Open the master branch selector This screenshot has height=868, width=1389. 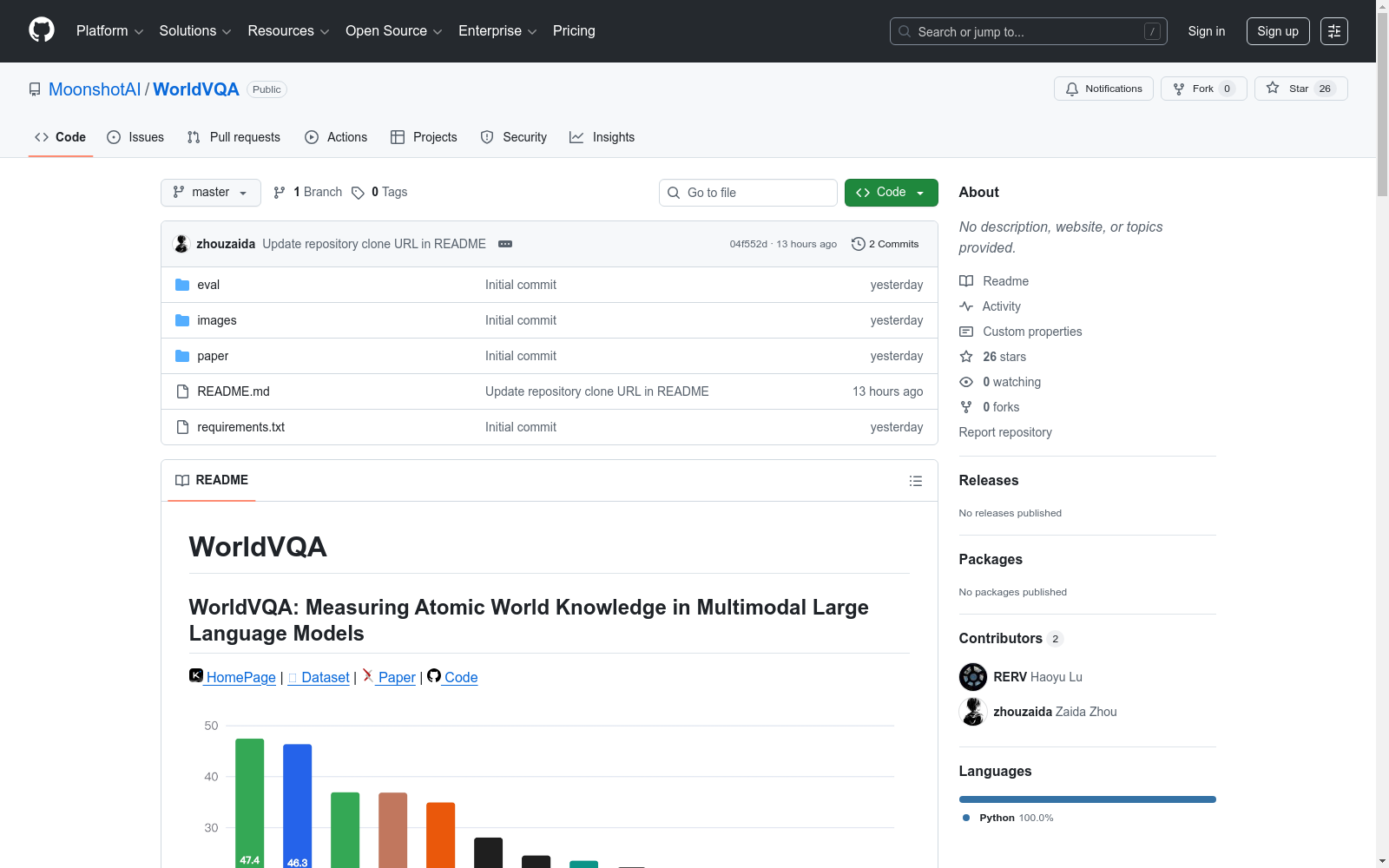pos(211,193)
